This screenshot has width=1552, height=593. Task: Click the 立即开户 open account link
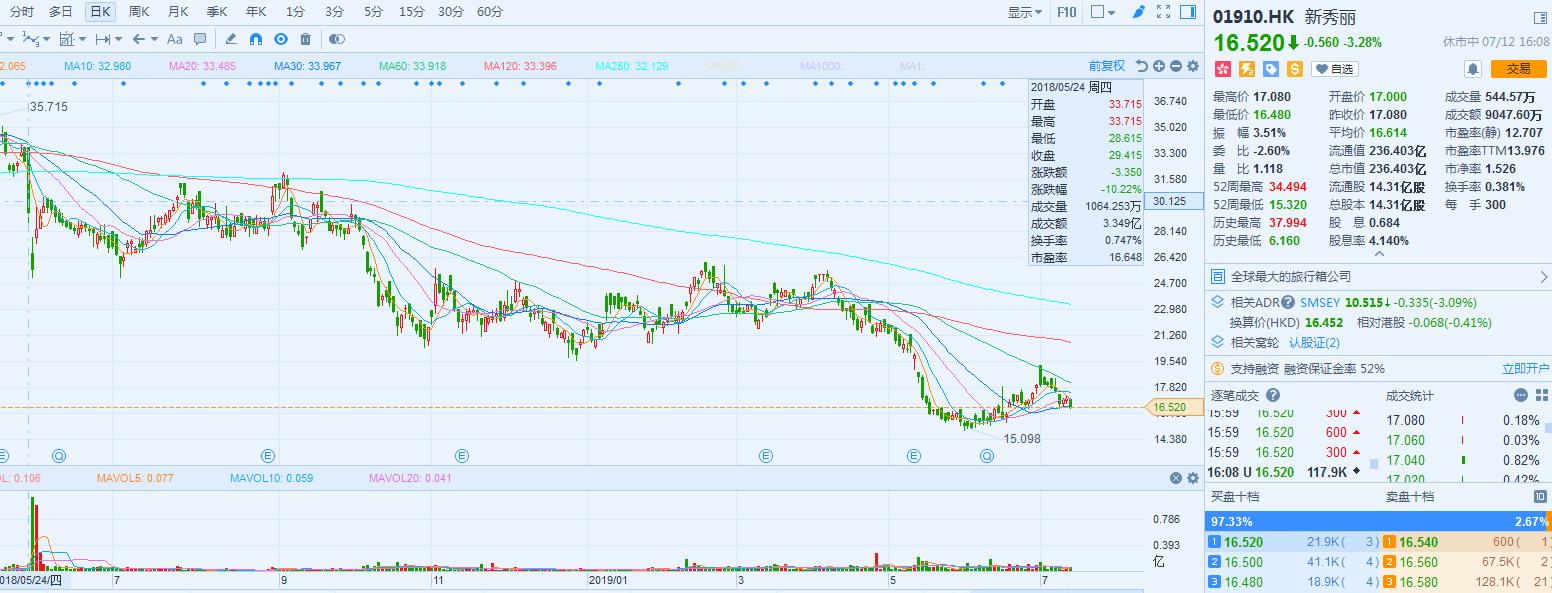[x=1525, y=369]
